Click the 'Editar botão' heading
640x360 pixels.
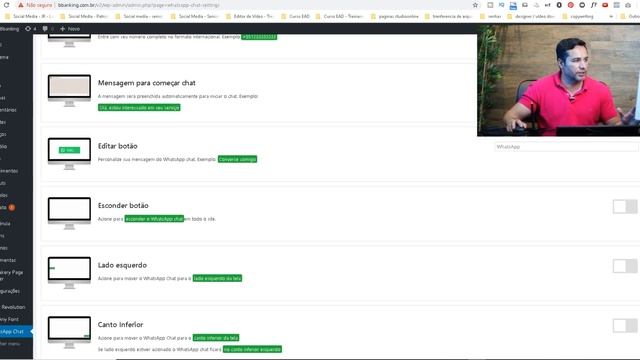coord(118,146)
